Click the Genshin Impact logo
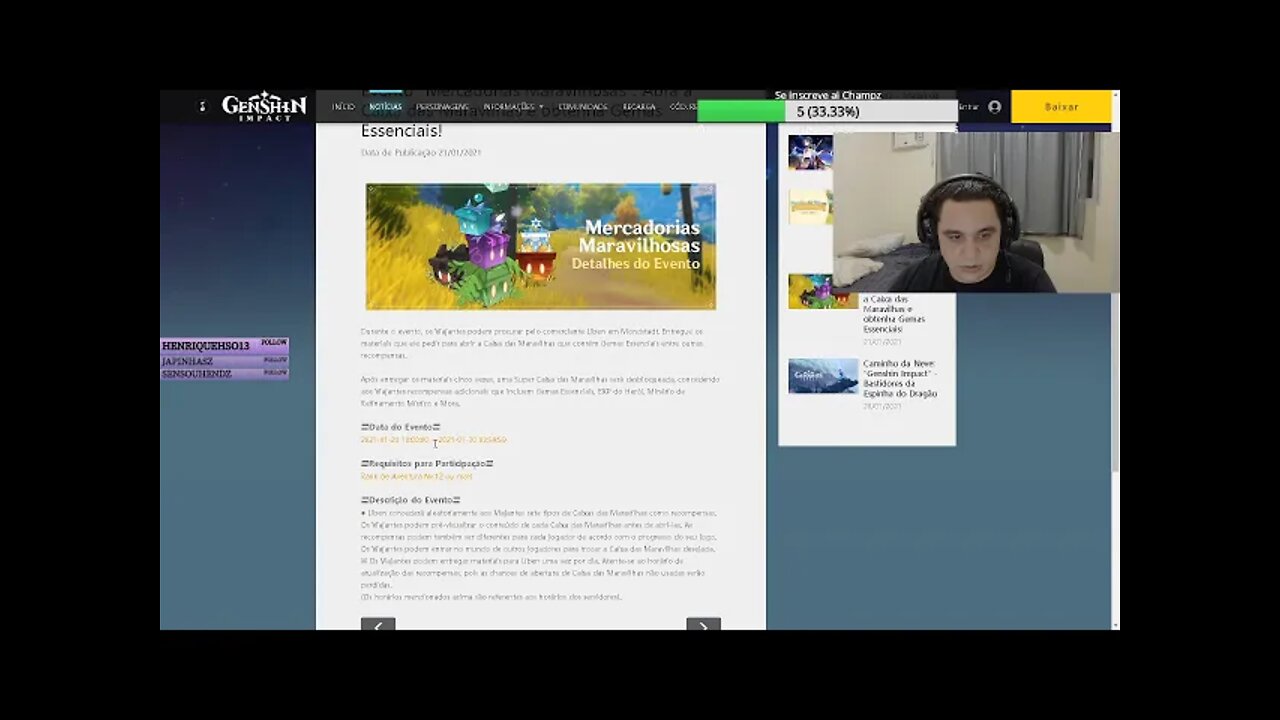1280x720 pixels. click(x=264, y=106)
